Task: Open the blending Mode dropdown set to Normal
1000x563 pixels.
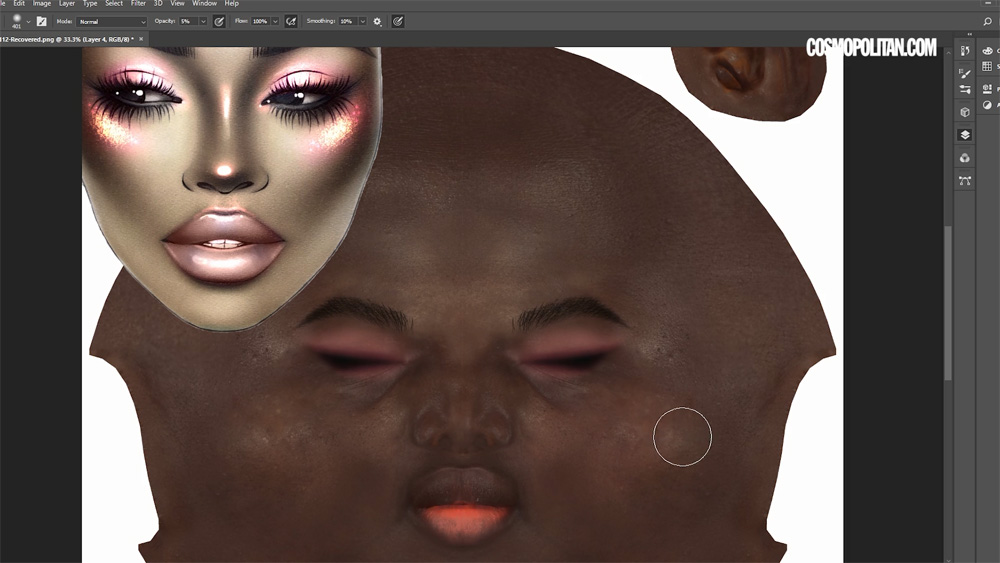Action: coord(112,22)
